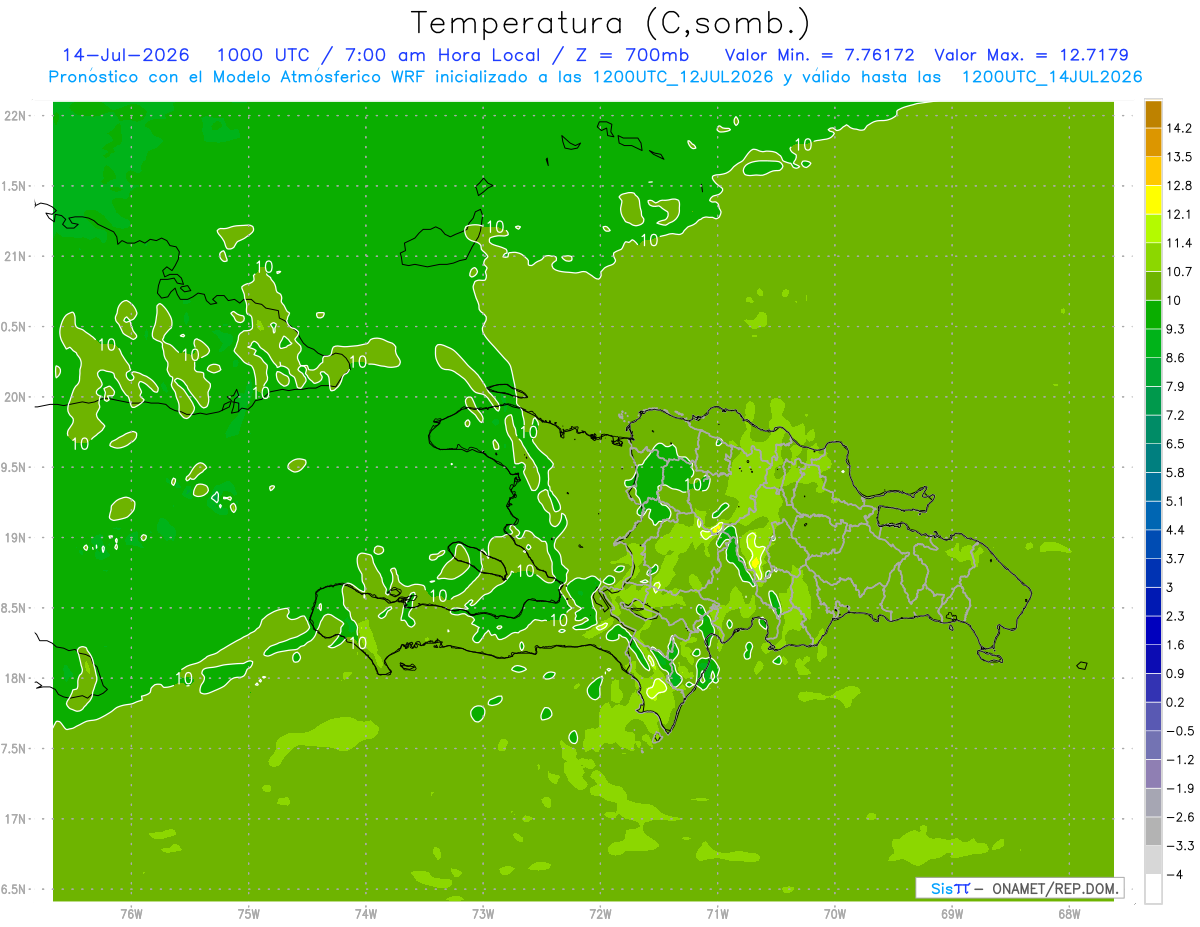Viewport: 1200px width, 927px height.
Task: Select the date "14-Jul-2026" in header
Action: pos(126,55)
